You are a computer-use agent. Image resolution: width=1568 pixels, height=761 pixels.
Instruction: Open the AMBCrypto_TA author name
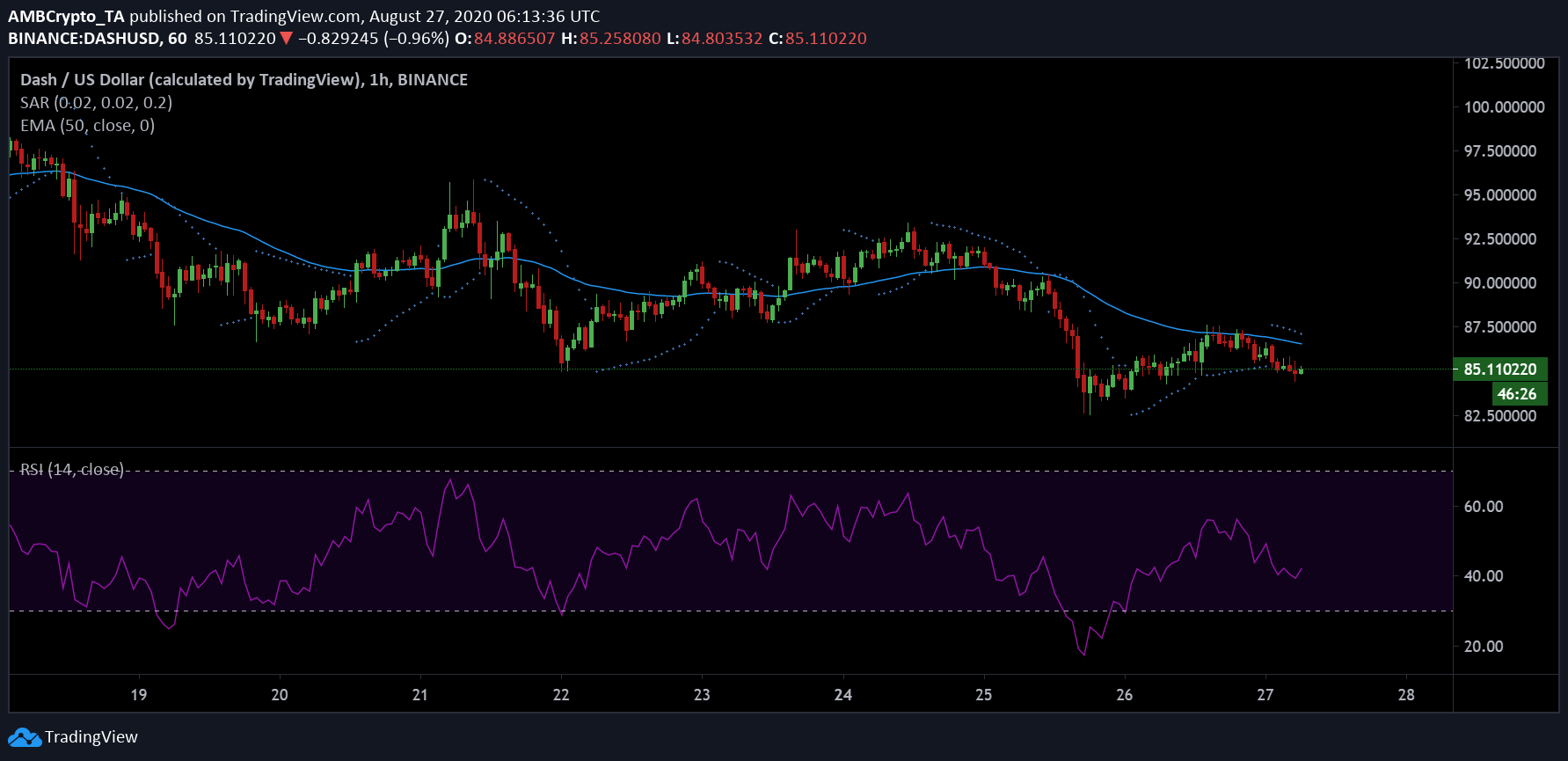66,16
